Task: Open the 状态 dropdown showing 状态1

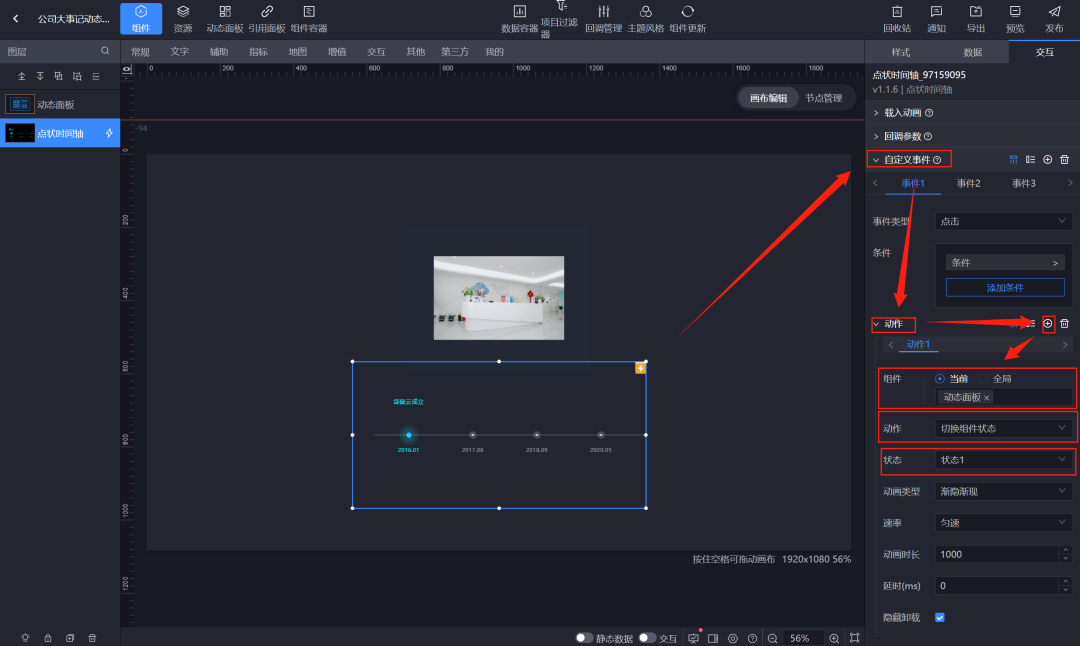Action: (1003, 459)
